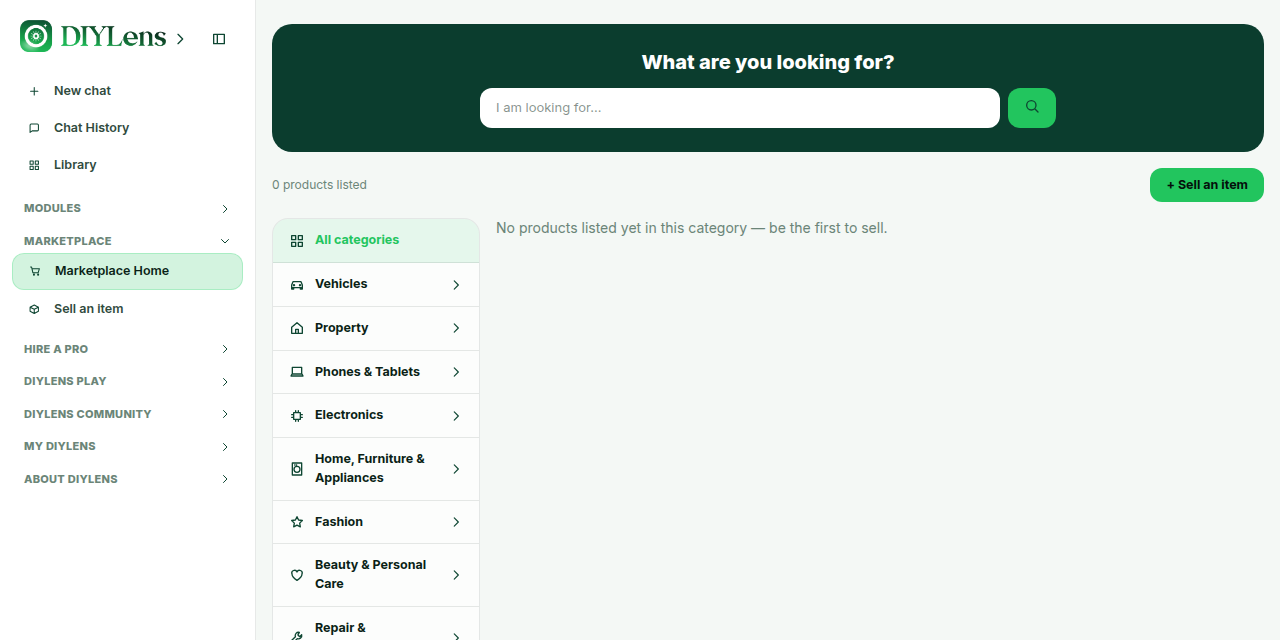The image size is (1280, 640).
Task: Click the Vehicles car icon
Action: pos(297,285)
